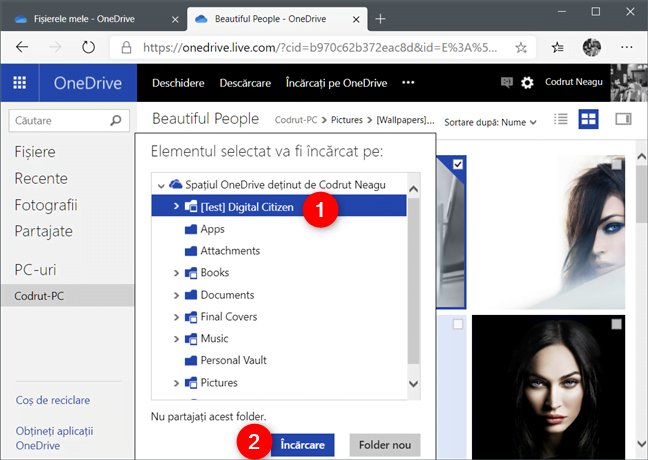Click the browser forward arrow
The image size is (648, 460).
click(x=55, y=47)
